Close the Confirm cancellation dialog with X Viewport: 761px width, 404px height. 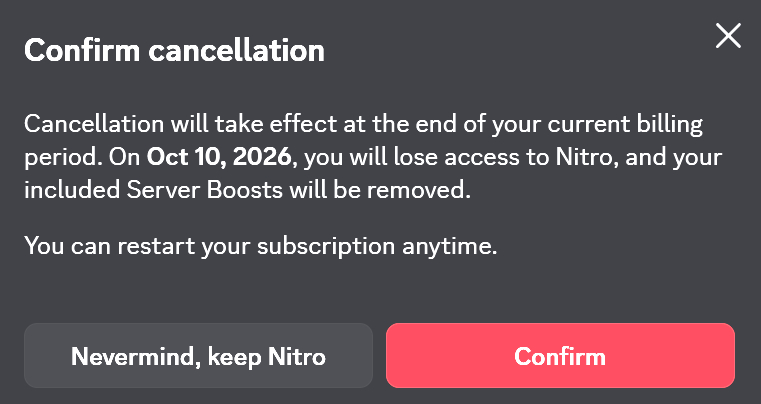pos(727,37)
